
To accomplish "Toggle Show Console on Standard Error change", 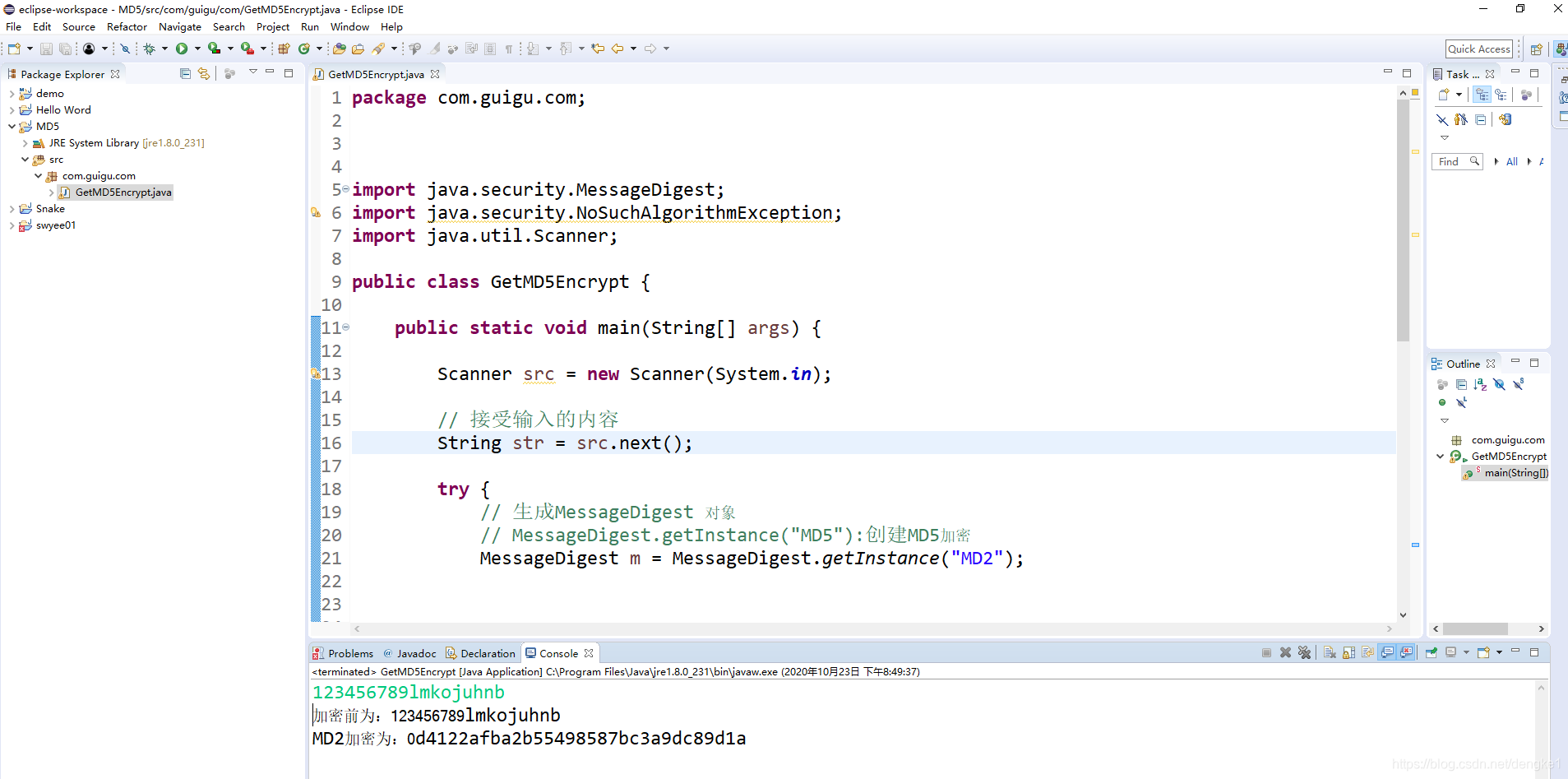I will click(1407, 652).
